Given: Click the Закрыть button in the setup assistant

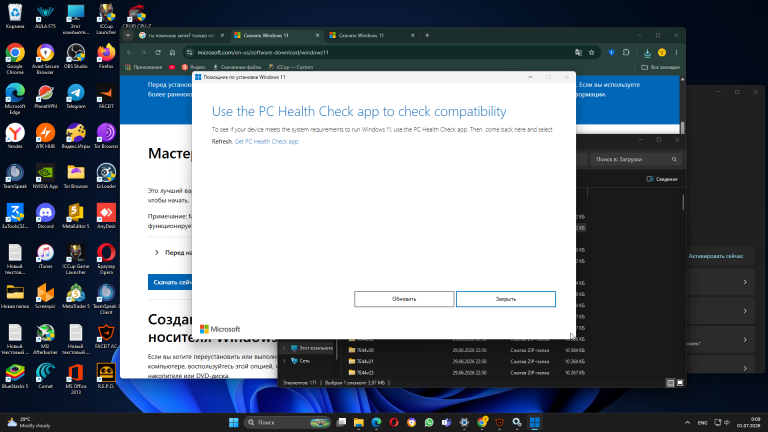Looking at the screenshot, I should point(506,299).
